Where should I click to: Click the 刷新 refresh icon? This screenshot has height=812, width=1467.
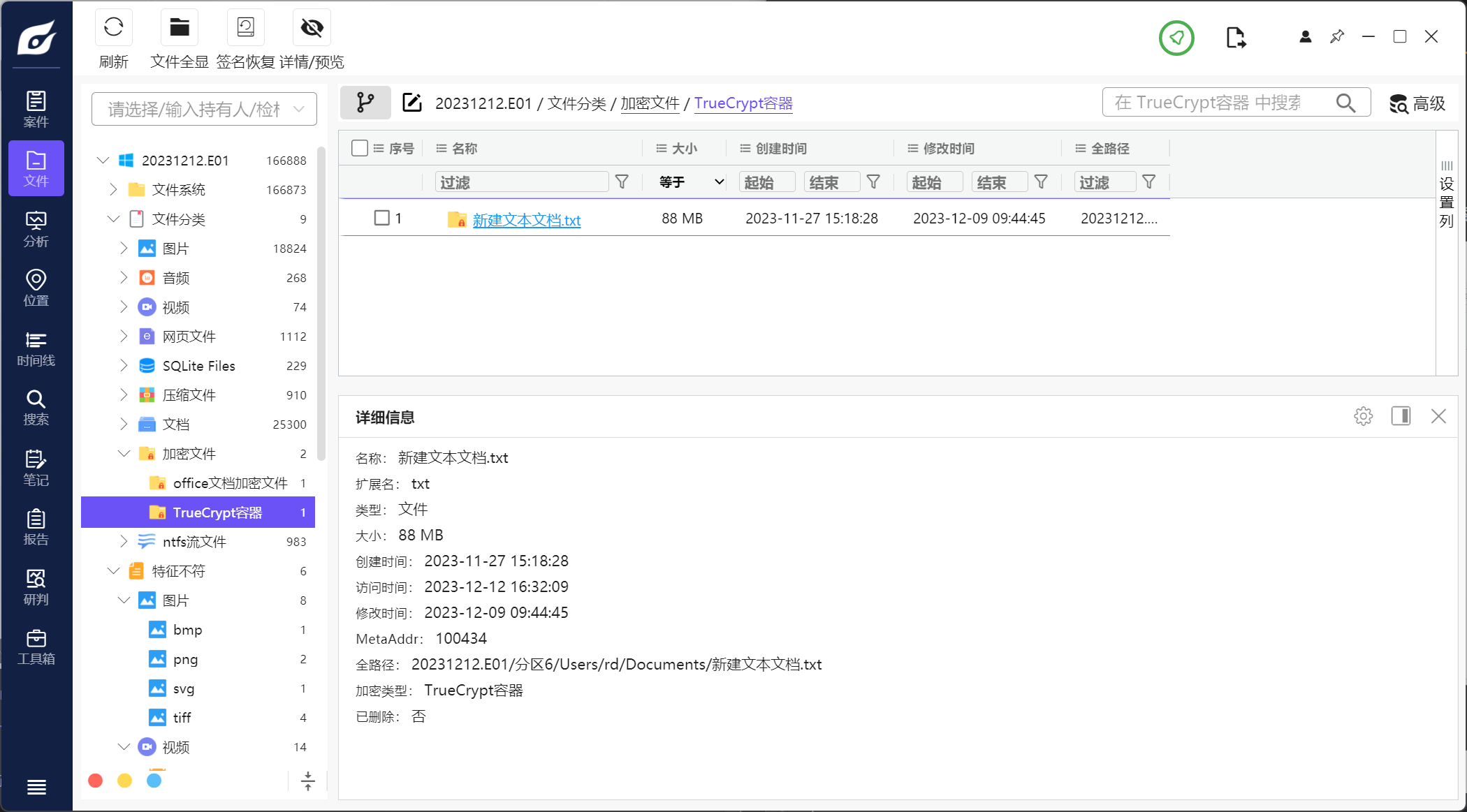(x=113, y=28)
